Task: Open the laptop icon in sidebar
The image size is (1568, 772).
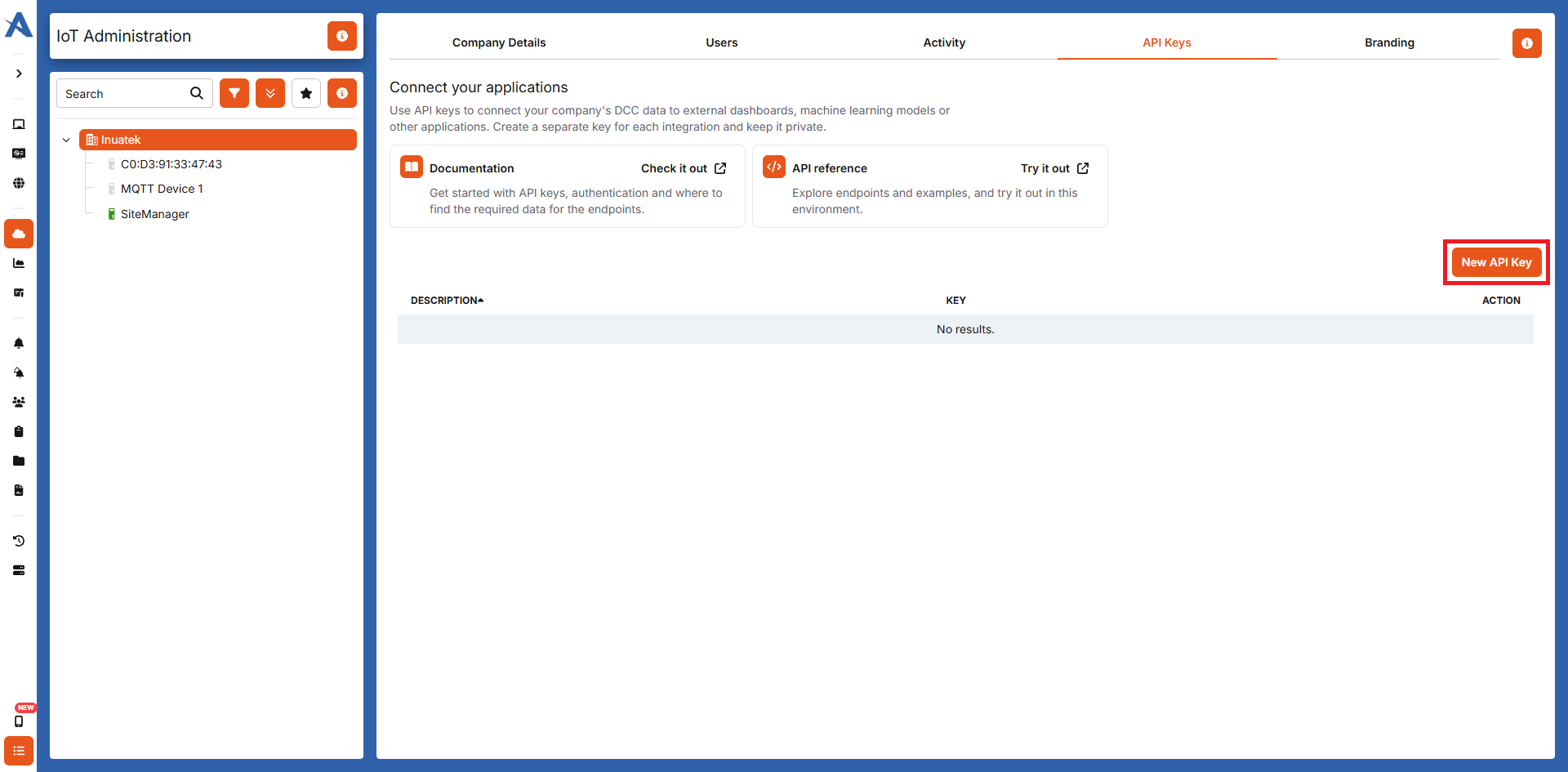Action: coord(19,124)
